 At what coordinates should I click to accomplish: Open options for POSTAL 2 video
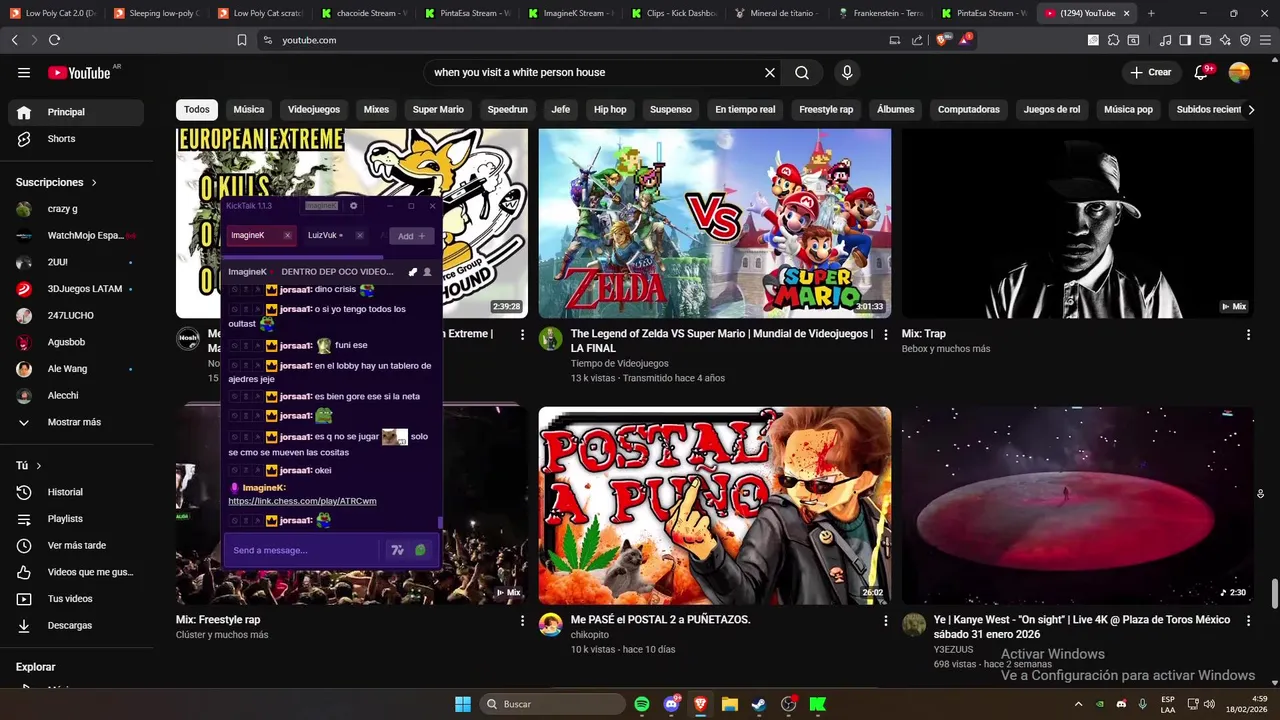click(885, 621)
